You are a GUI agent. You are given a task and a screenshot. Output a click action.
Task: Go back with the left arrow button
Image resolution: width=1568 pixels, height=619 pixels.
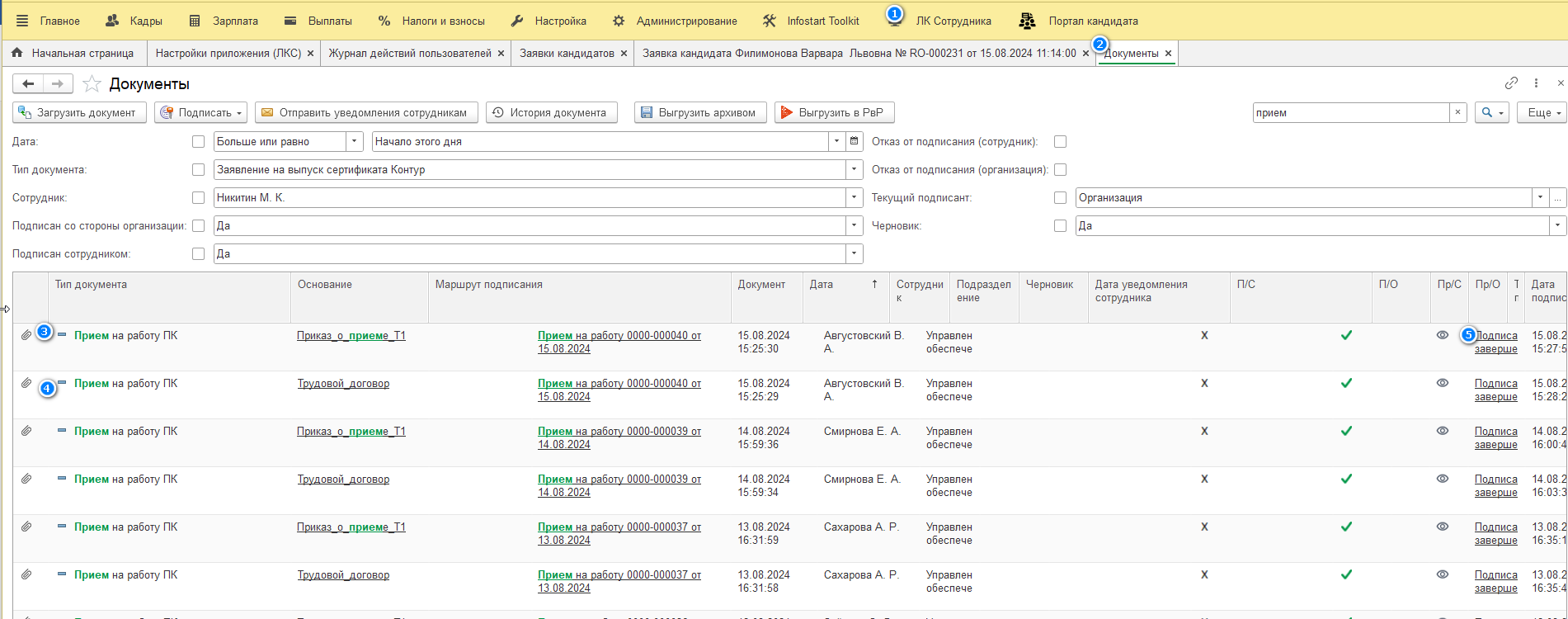coord(28,83)
